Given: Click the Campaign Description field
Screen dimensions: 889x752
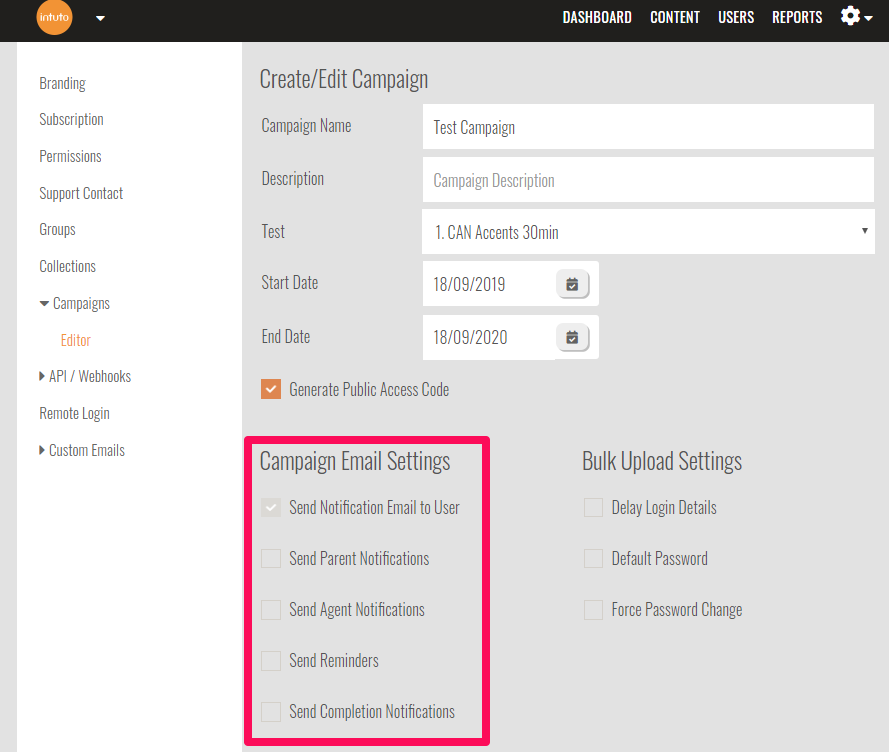Looking at the screenshot, I should (648, 181).
